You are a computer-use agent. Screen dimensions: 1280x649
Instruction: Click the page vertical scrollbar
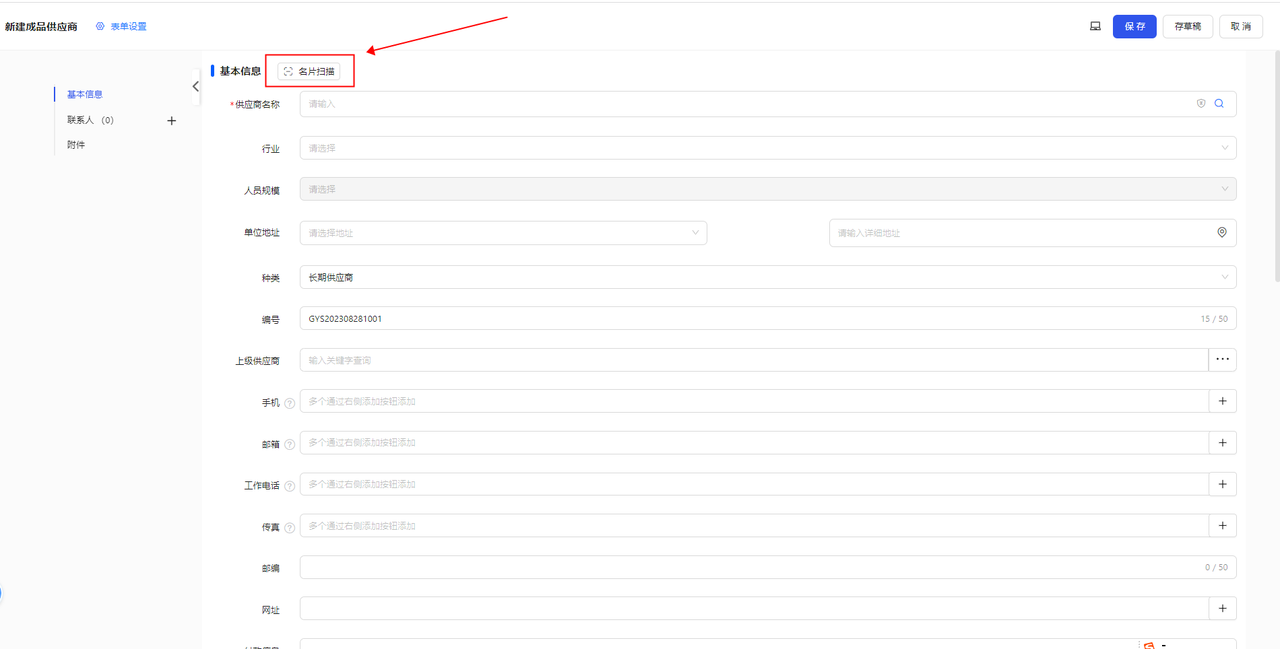coord(1275,165)
